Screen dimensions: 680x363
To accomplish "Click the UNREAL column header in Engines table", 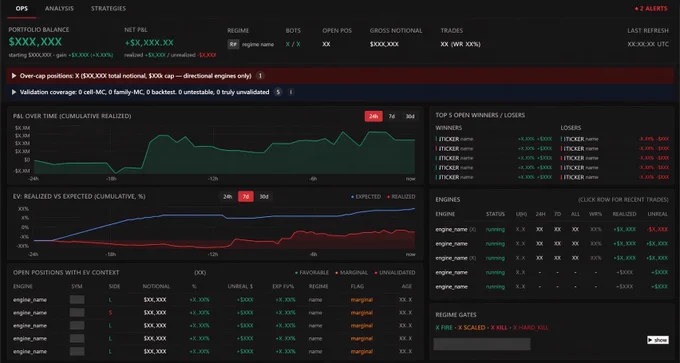I will point(658,214).
